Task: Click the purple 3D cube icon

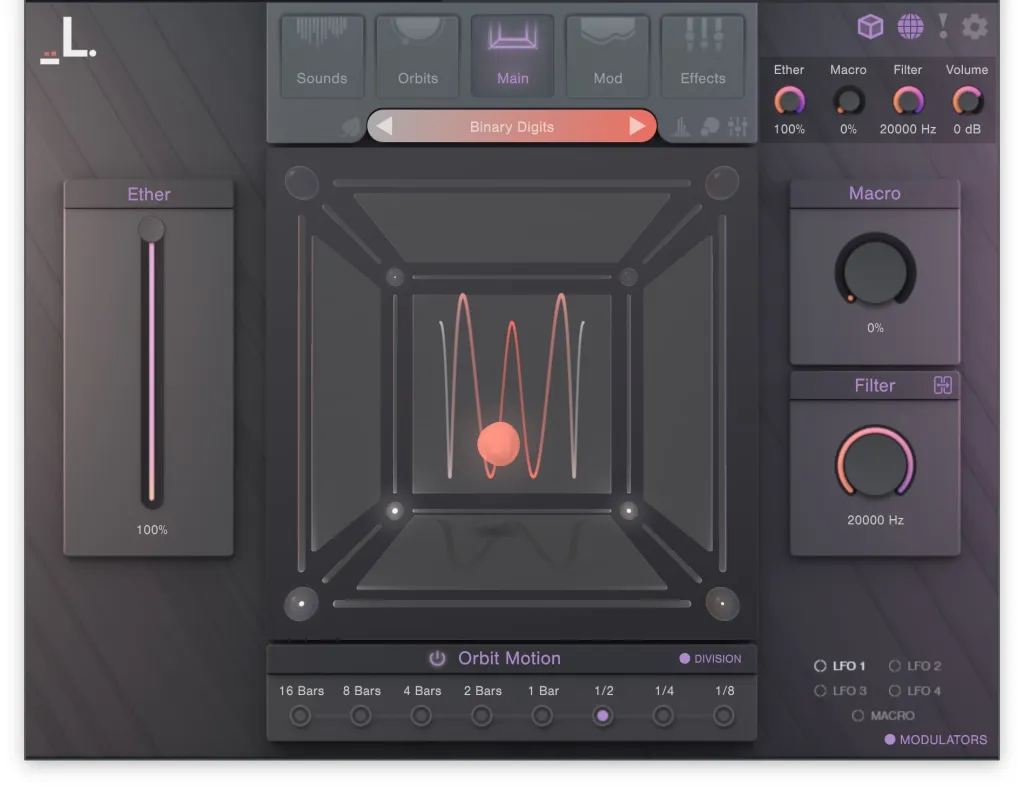Action: coord(870,27)
